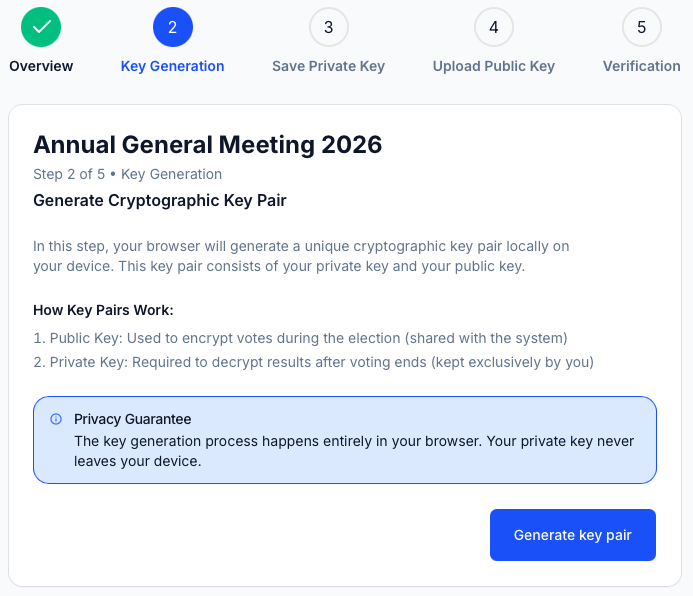Click the 'never leaves your device' sentence
This screenshot has width=693, height=596.
point(355,451)
